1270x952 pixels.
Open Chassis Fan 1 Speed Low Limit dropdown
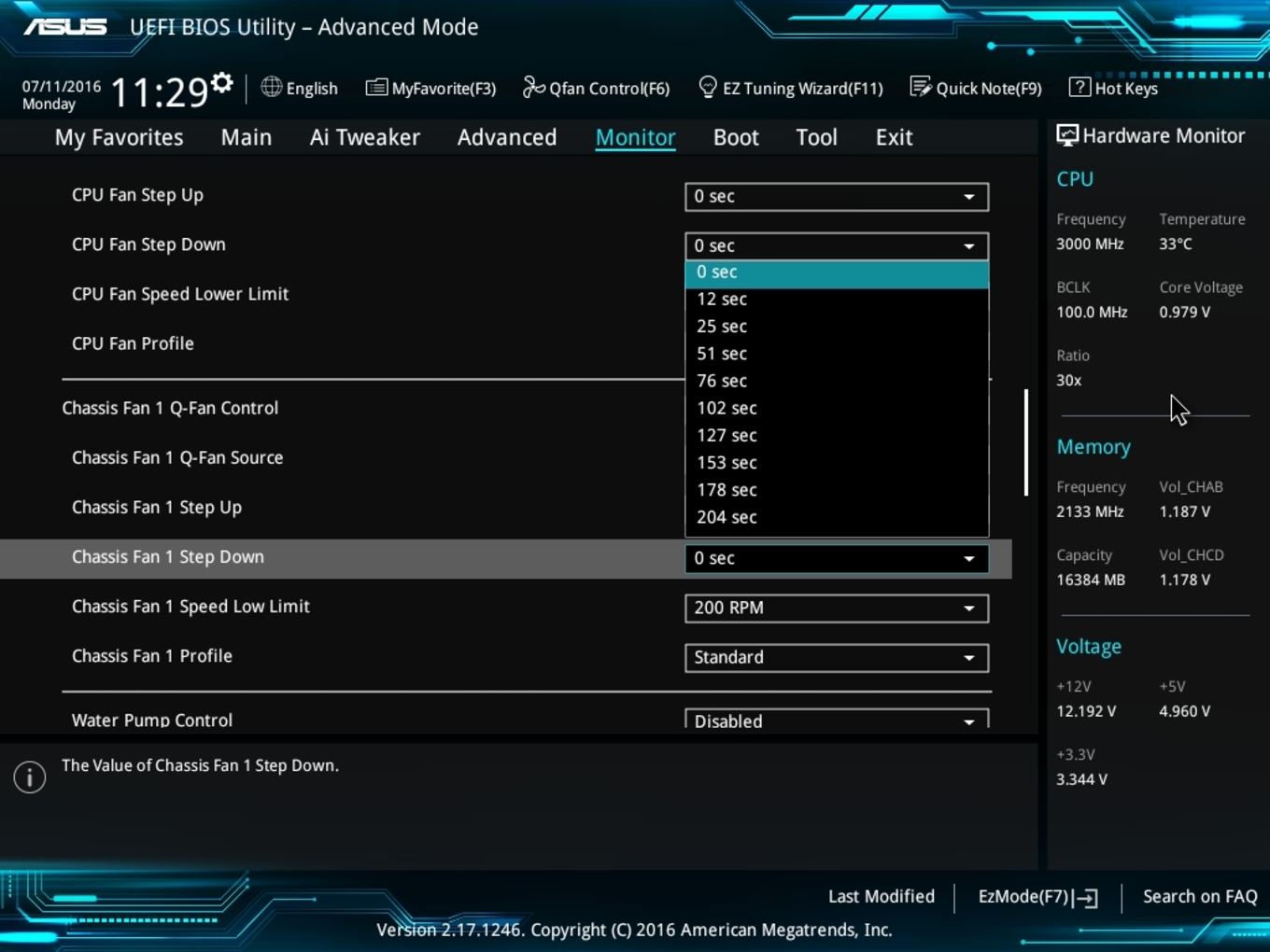(837, 608)
